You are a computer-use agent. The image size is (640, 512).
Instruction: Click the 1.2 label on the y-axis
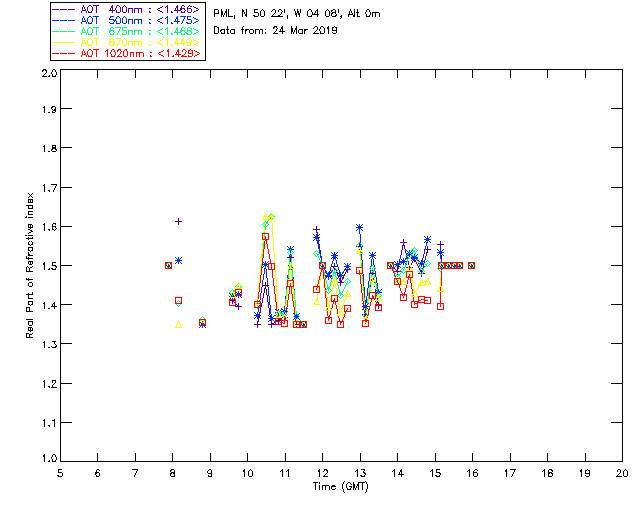[49, 384]
